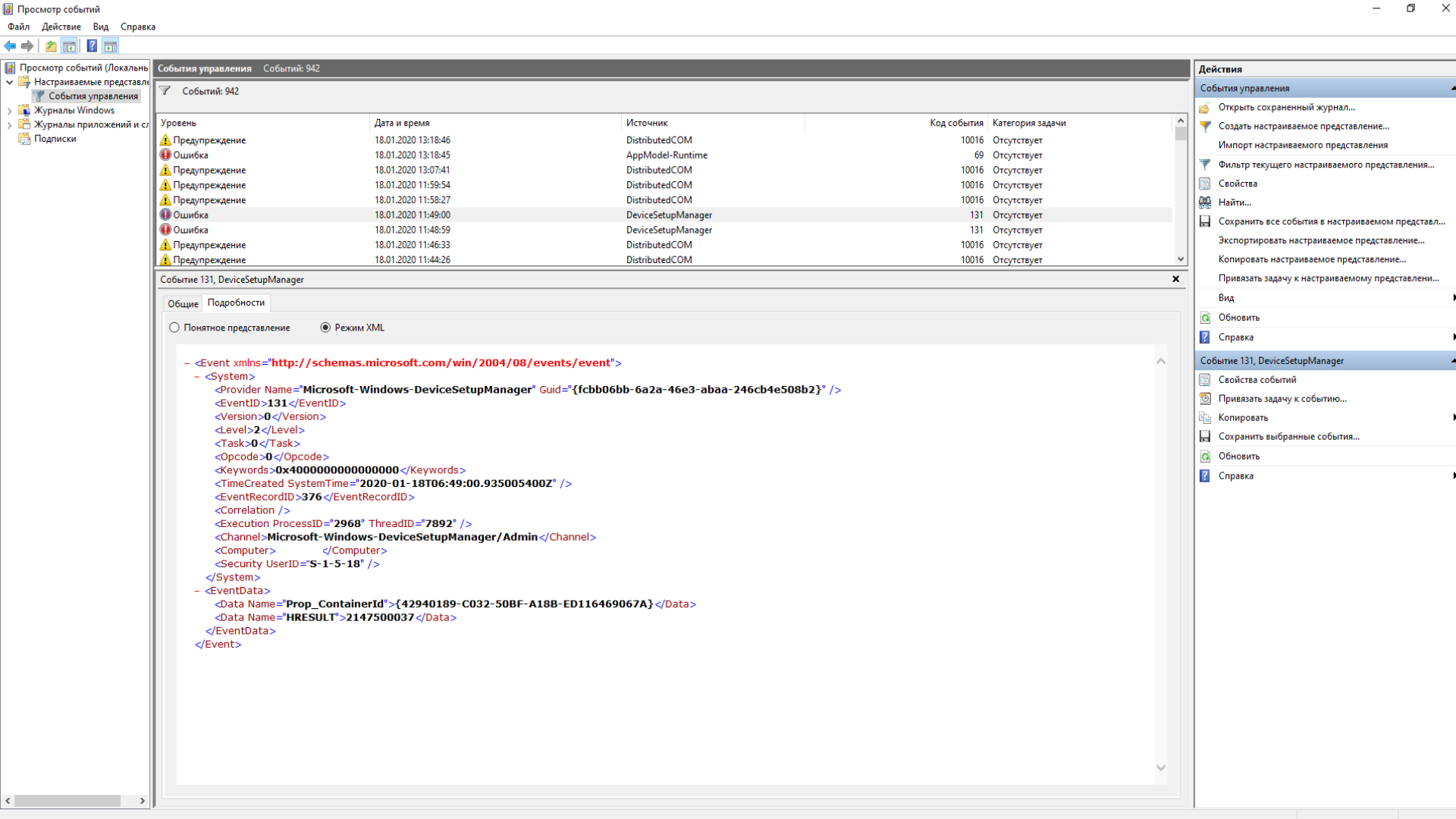This screenshot has width=1456, height=819.
Task: Expand Журналы приложений и служб node
Action: point(9,125)
